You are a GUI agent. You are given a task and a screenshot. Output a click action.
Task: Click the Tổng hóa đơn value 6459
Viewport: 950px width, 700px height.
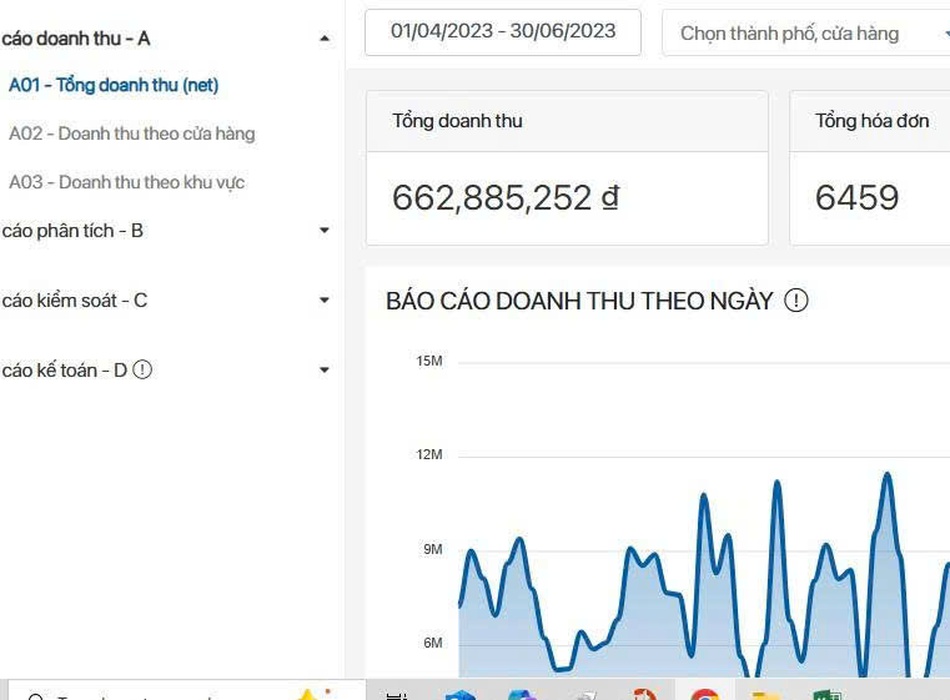click(857, 198)
